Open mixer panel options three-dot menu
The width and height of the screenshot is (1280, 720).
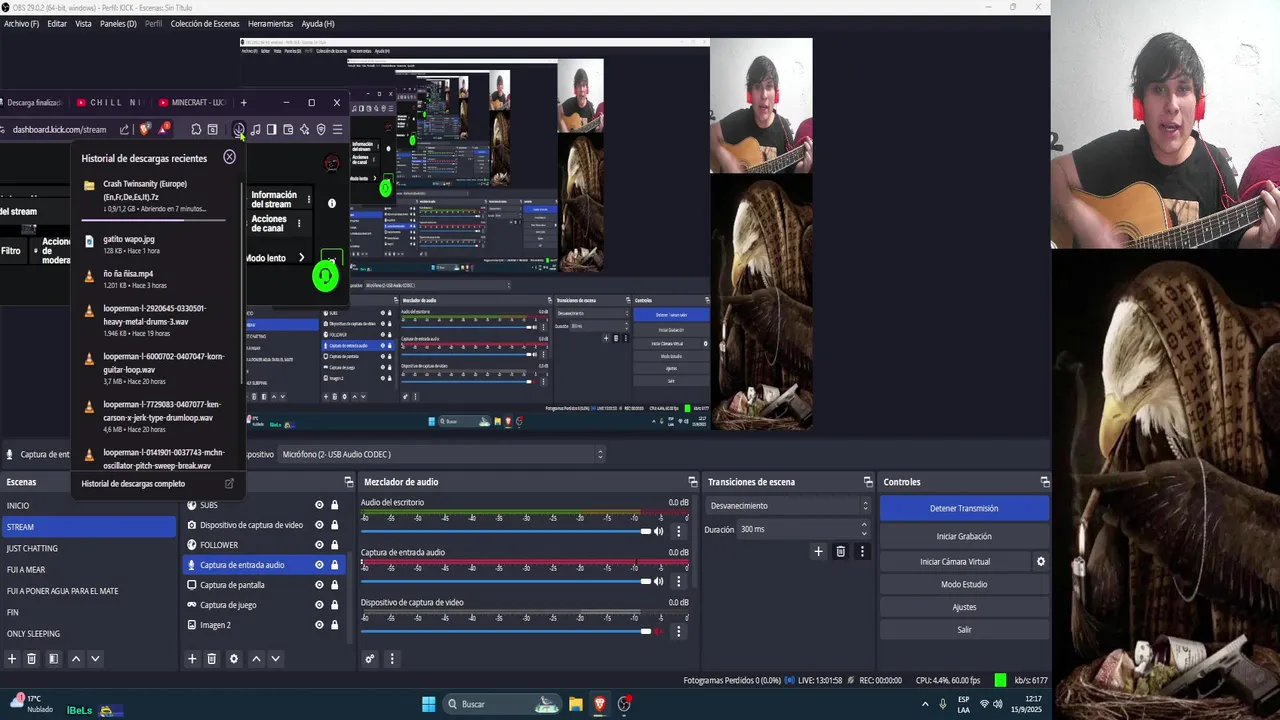[392, 659]
